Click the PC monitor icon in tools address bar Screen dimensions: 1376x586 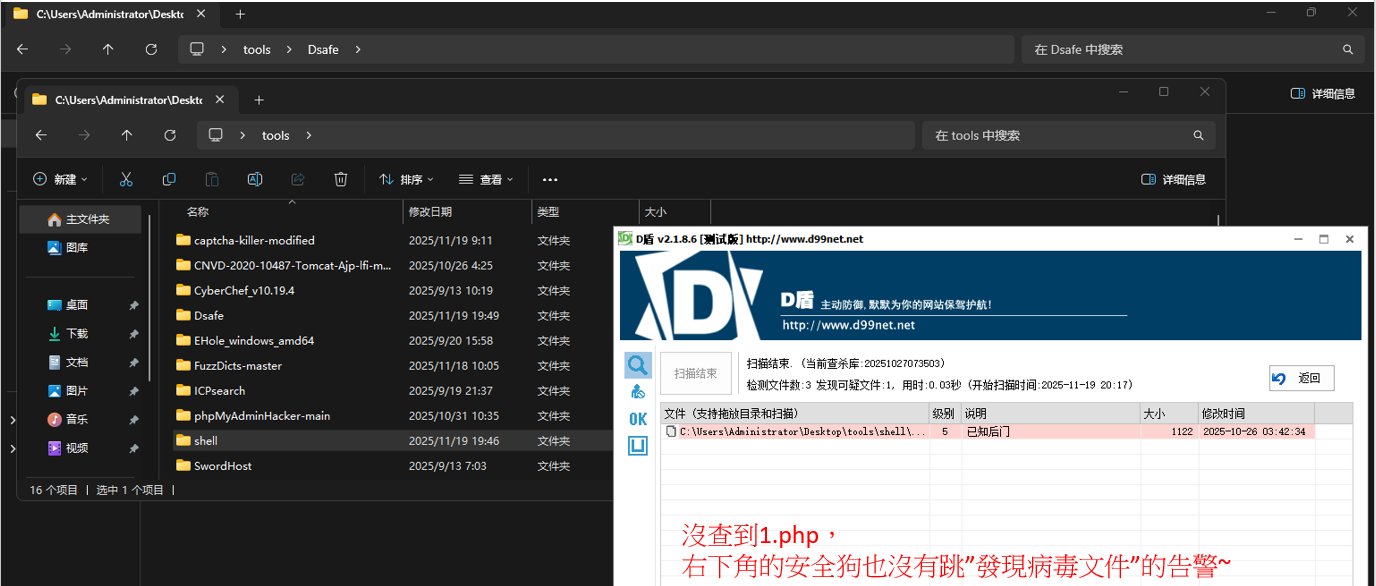click(215, 135)
